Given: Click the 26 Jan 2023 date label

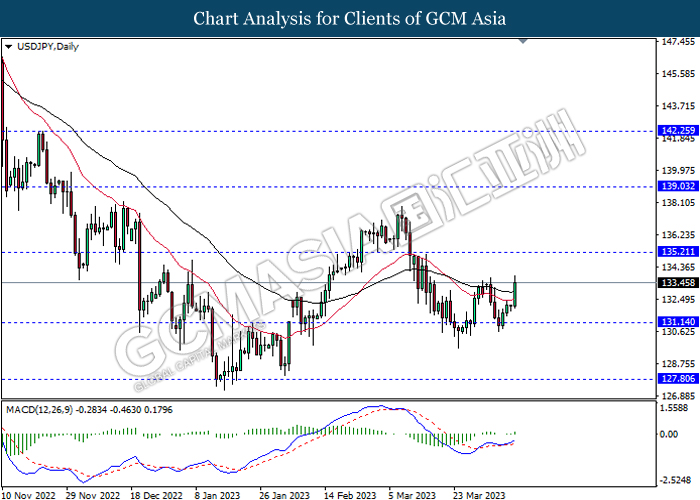Looking at the screenshot, I should [x=284, y=495].
